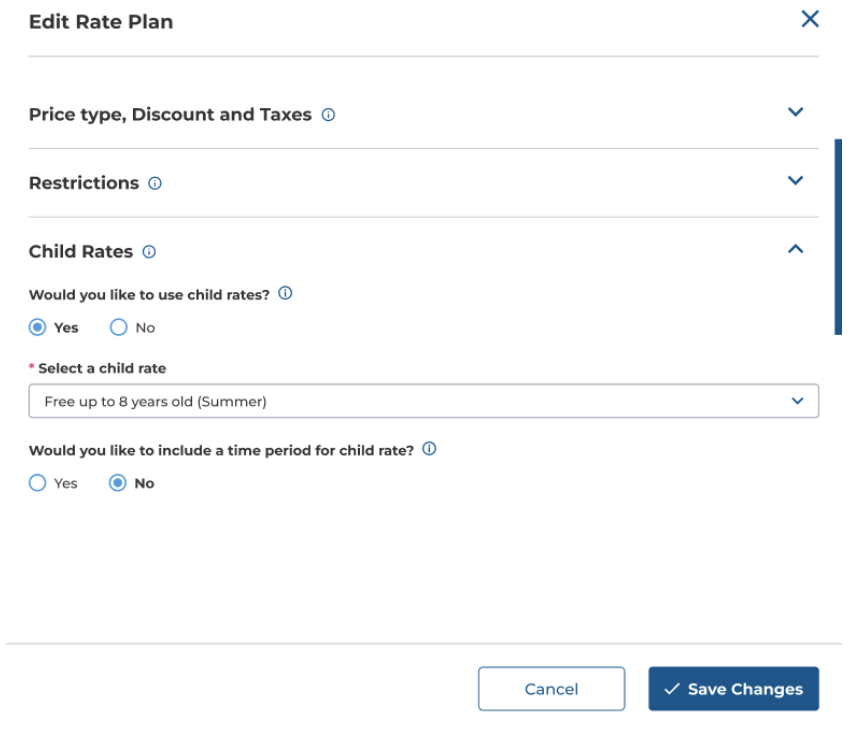This screenshot has width=862, height=747.
Task: Click the info icon next to Child Rates heading
Action: coord(149,252)
